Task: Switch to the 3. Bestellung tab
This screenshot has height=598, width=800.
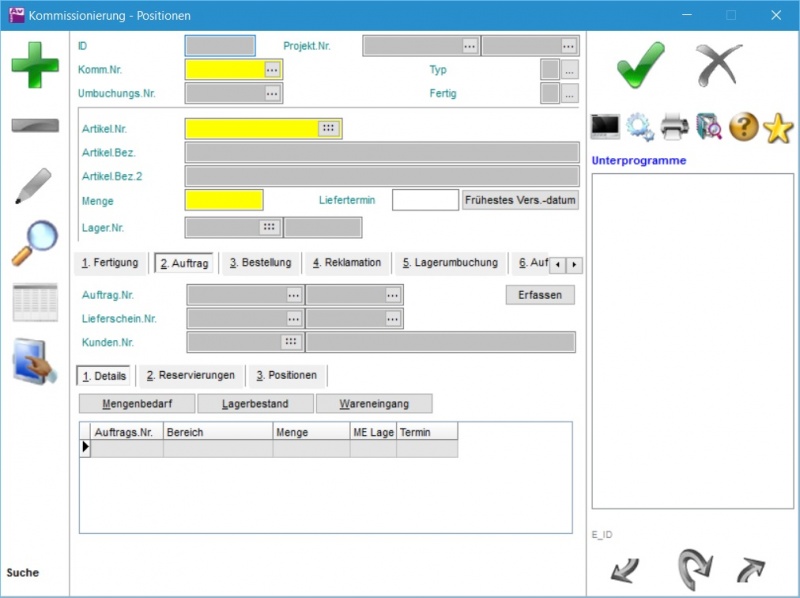Action: (x=260, y=263)
